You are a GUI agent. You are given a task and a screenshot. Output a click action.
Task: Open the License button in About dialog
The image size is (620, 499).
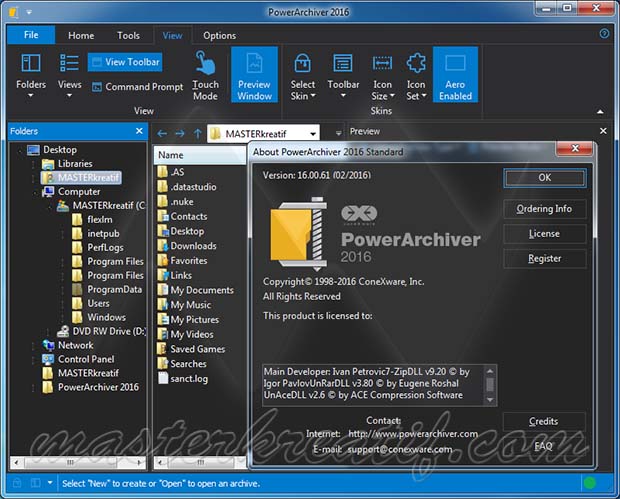click(x=544, y=234)
